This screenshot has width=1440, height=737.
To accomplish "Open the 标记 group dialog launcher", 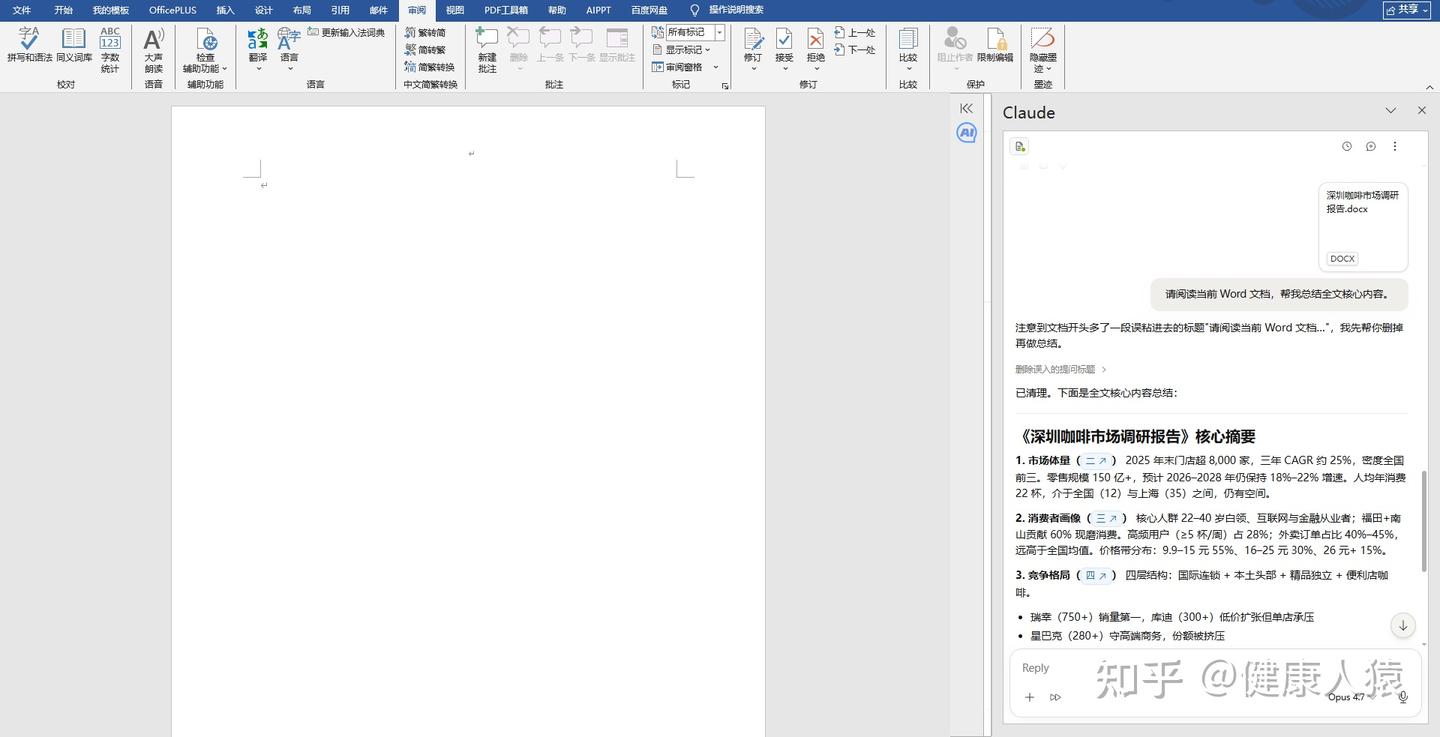I will coord(725,86).
